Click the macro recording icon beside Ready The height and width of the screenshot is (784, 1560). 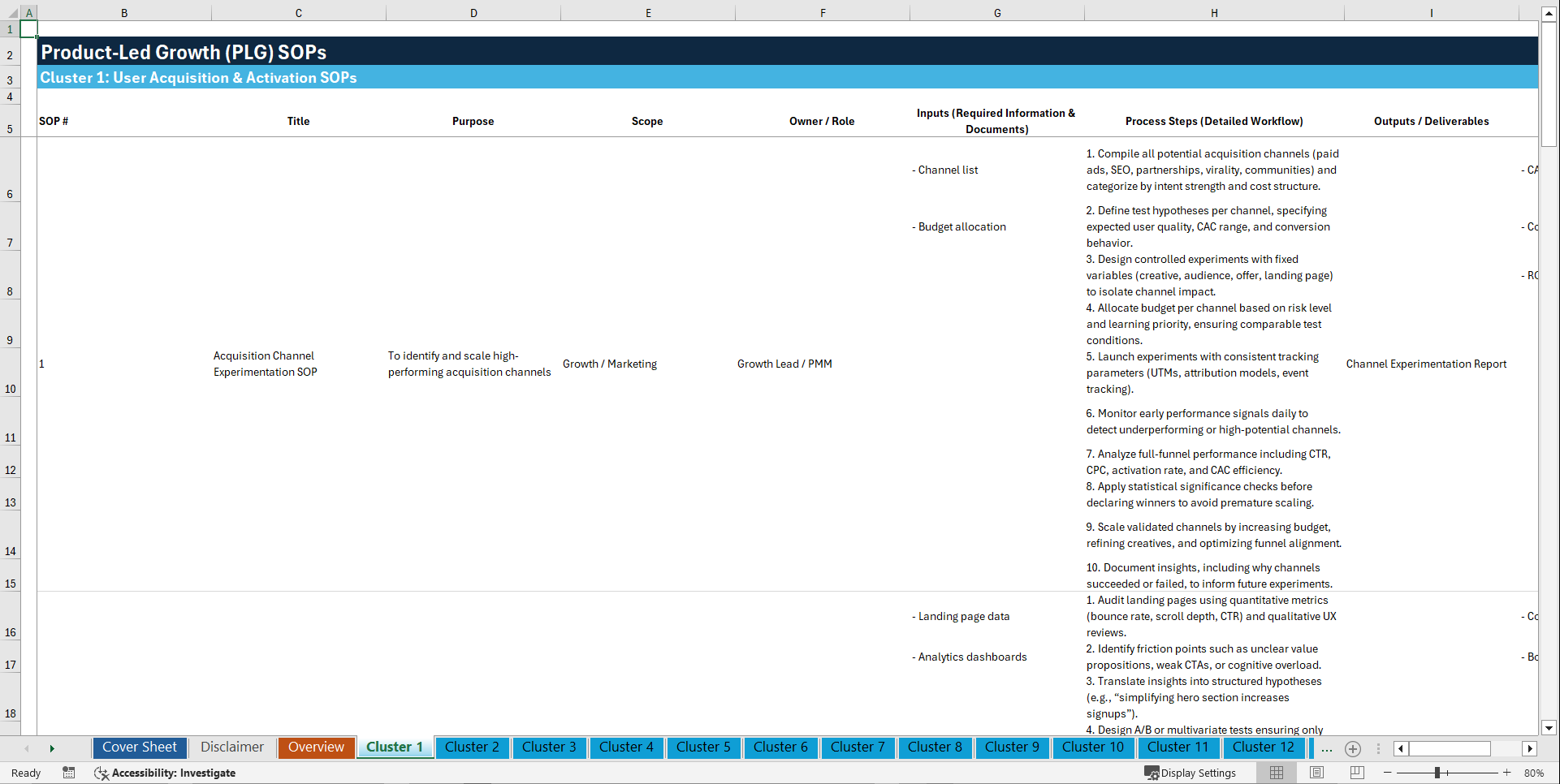click(69, 773)
